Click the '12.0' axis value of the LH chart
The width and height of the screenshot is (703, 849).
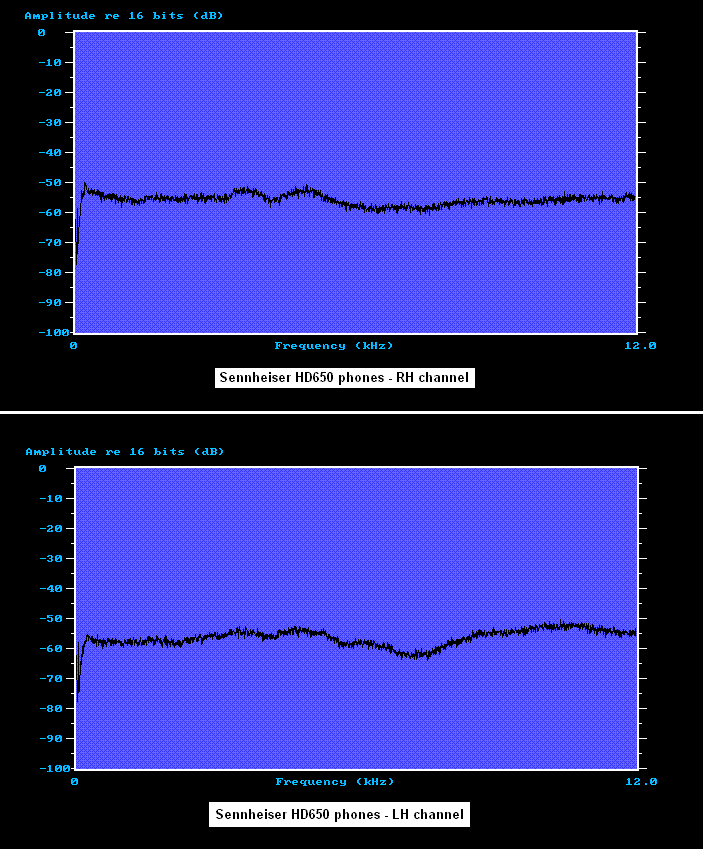[x=641, y=781]
